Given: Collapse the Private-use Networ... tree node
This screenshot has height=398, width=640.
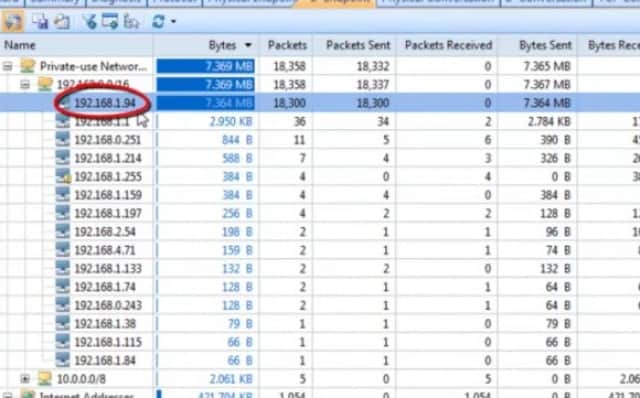Looking at the screenshot, I should click(7, 66).
